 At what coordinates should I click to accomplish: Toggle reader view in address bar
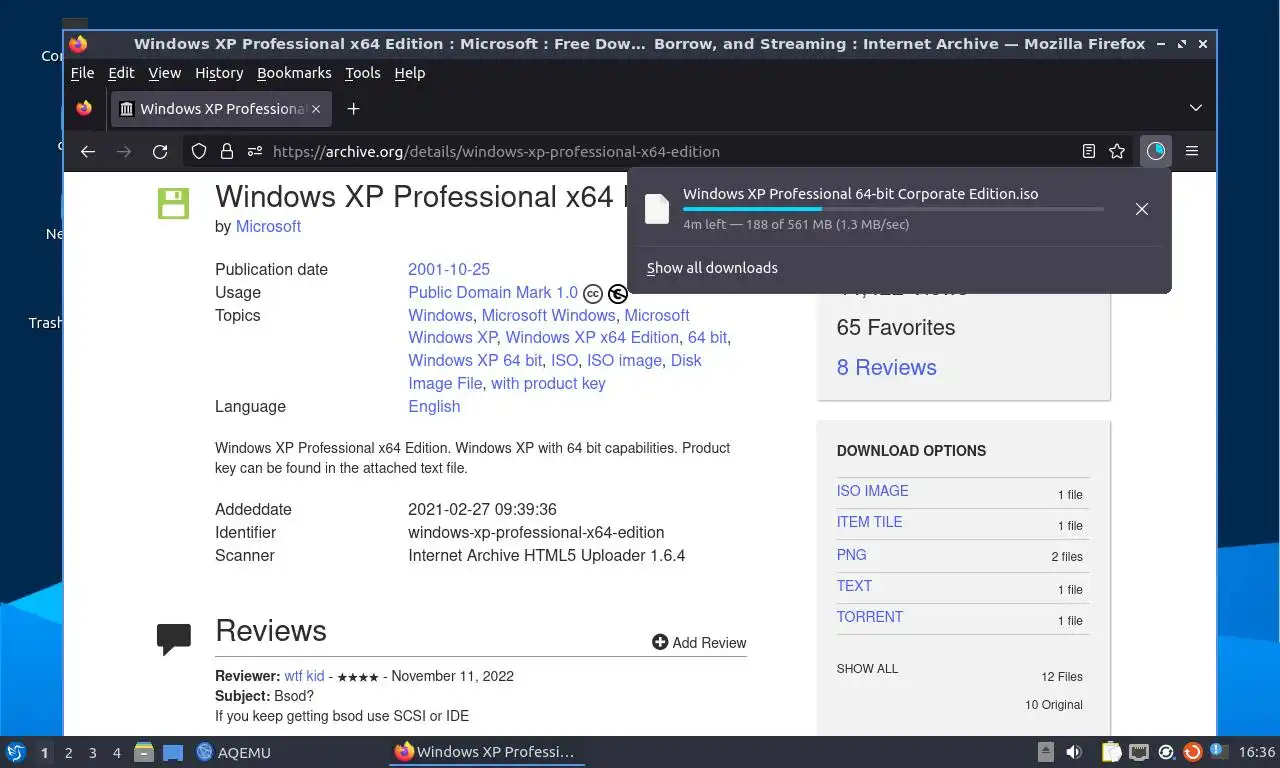click(1089, 151)
